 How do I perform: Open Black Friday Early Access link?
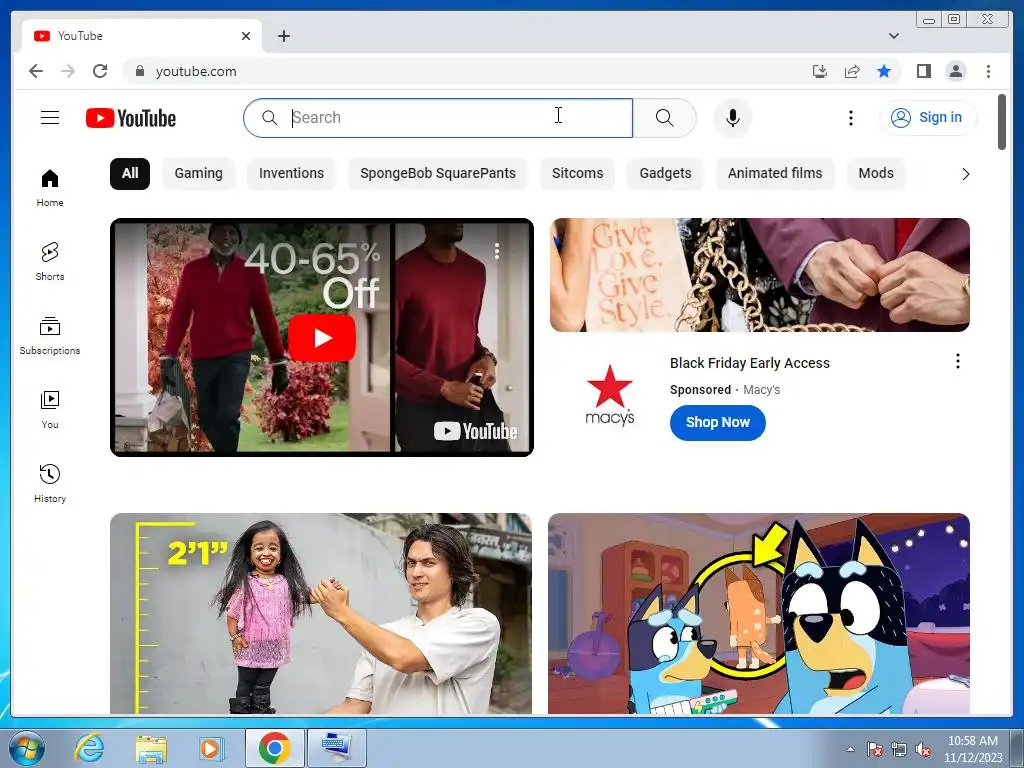click(x=749, y=363)
